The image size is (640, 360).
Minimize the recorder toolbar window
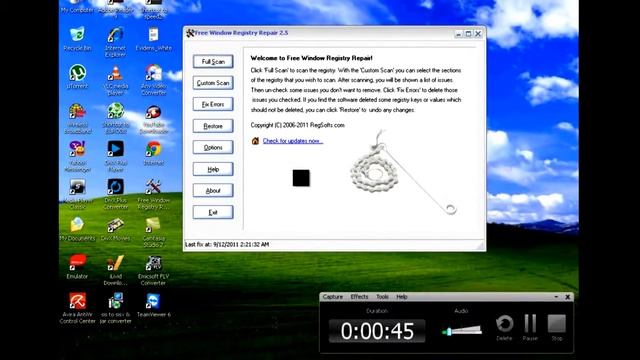click(556, 297)
